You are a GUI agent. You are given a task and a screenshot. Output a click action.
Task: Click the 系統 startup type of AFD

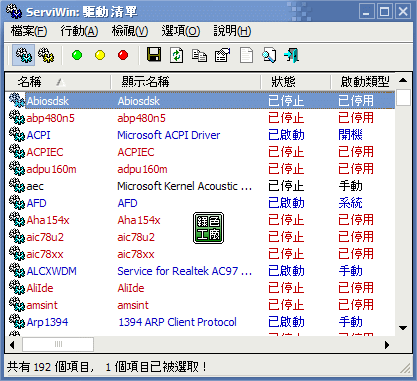(350, 203)
